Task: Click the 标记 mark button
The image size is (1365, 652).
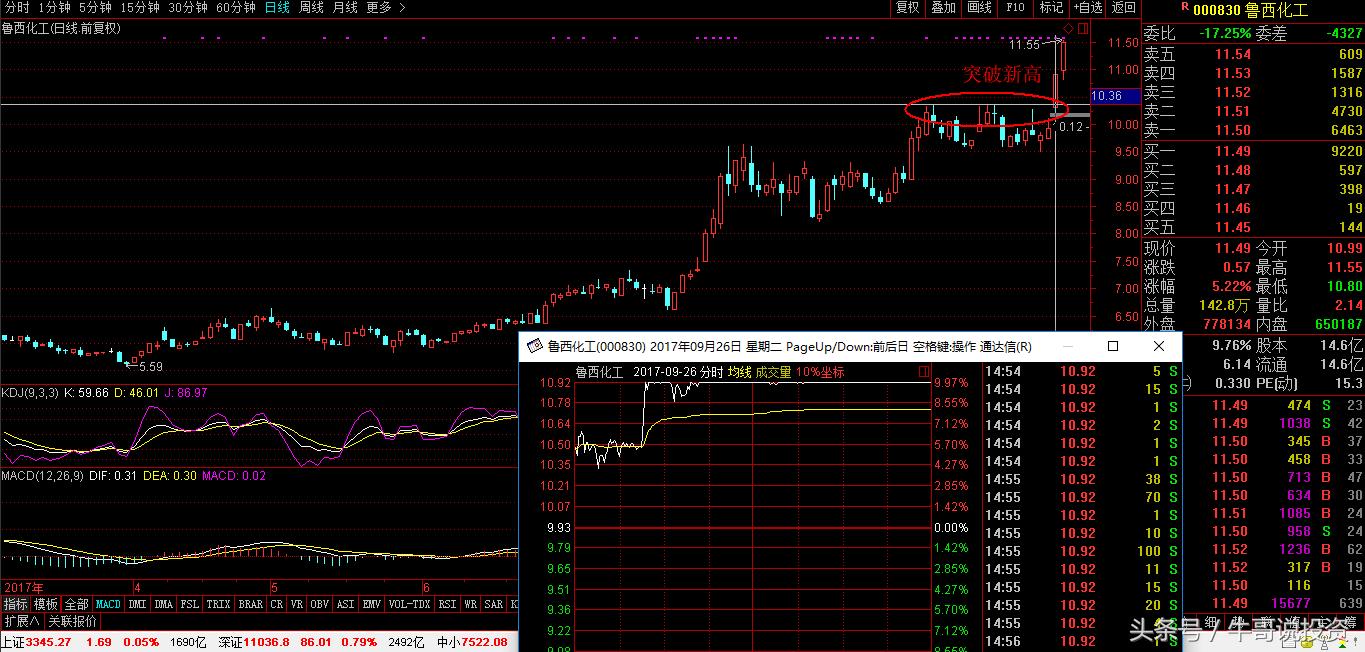Action: 1051,7
